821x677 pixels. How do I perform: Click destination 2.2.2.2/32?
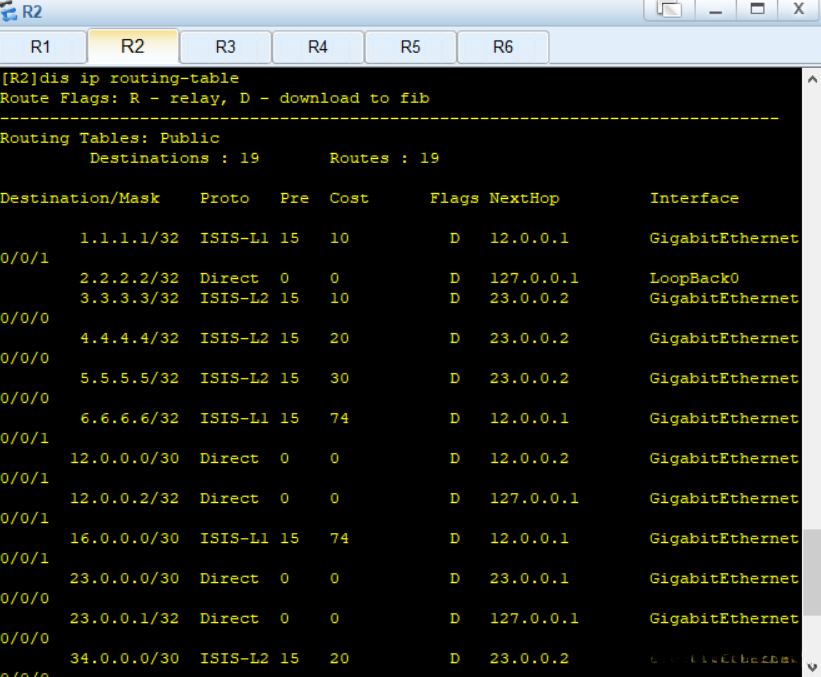(x=129, y=278)
